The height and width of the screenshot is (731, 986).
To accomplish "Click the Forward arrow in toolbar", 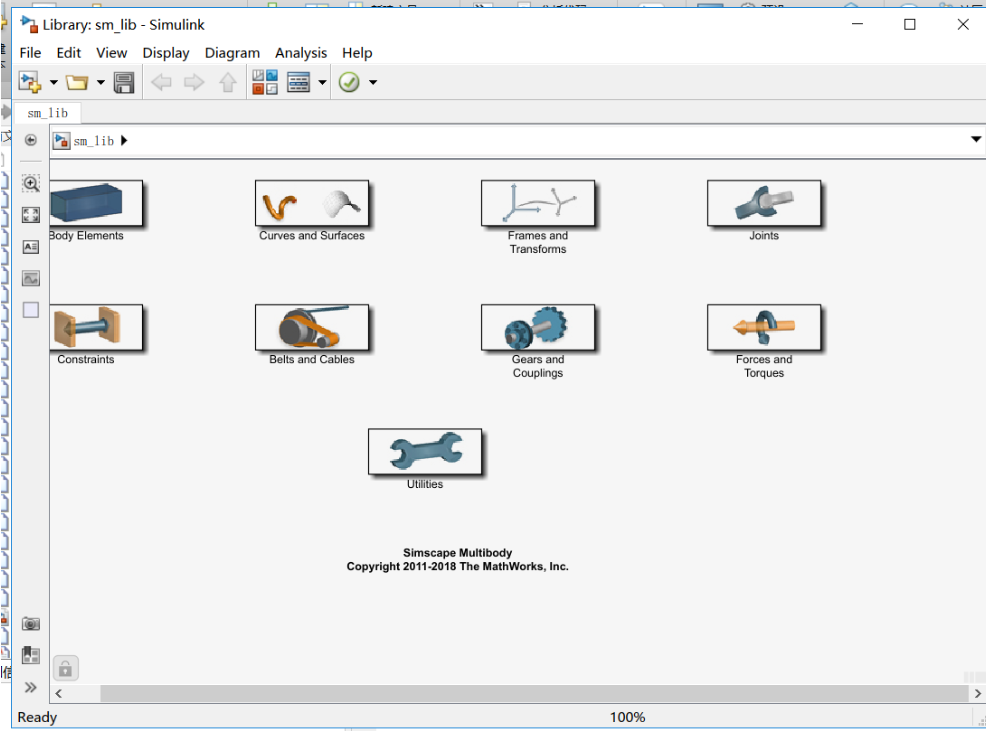I will [x=194, y=82].
